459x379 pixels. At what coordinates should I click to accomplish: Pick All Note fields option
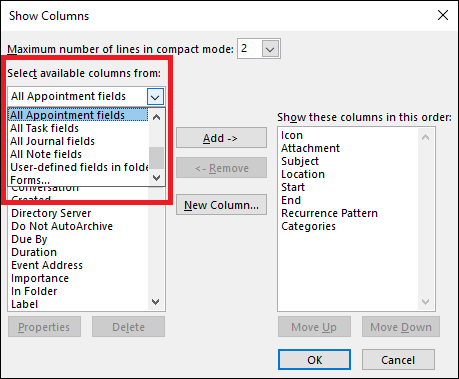78,154
